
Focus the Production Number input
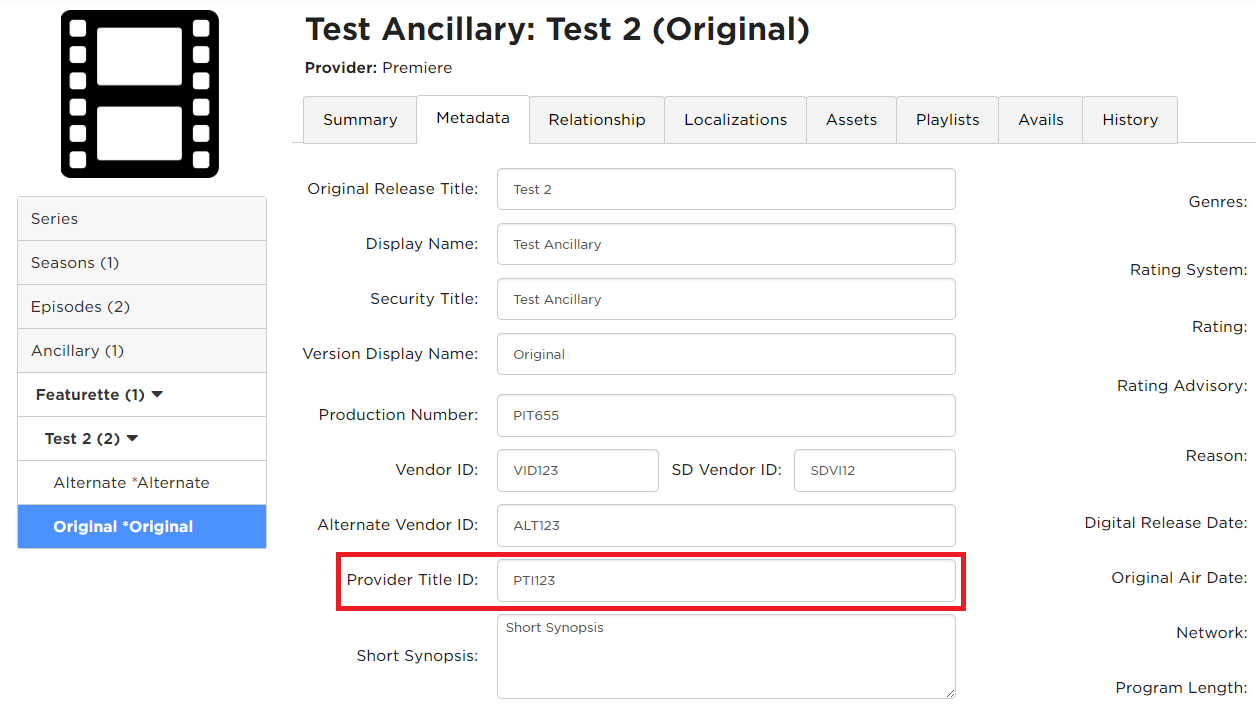pos(726,415)
